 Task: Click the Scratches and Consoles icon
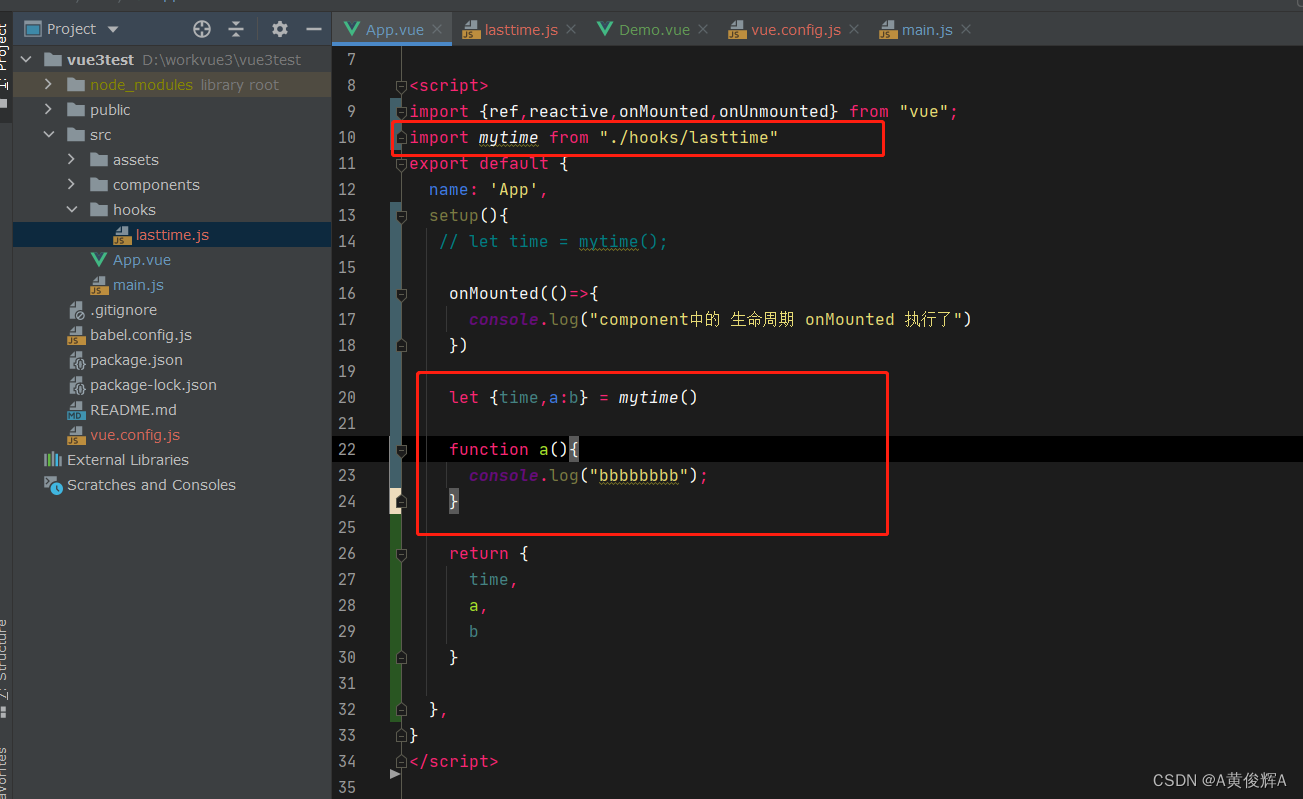(53, 485)
